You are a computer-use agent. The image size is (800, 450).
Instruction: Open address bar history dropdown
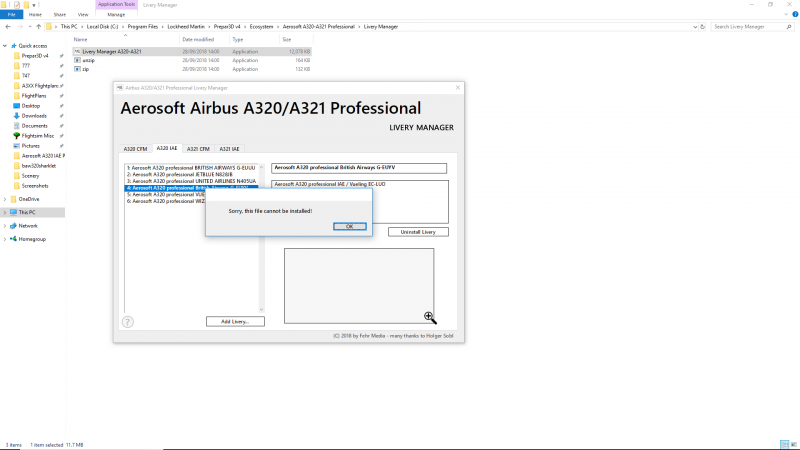pos(695,27)
